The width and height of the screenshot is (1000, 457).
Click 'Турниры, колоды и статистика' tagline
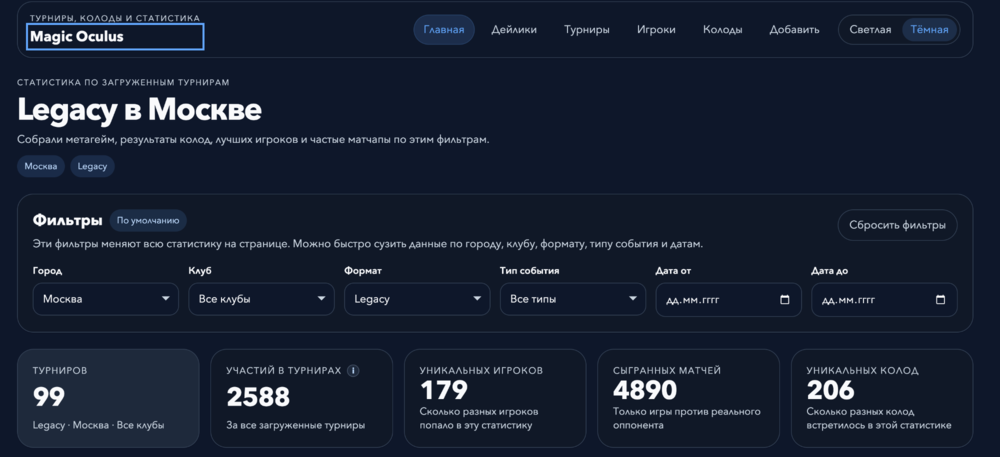[115, 18]
